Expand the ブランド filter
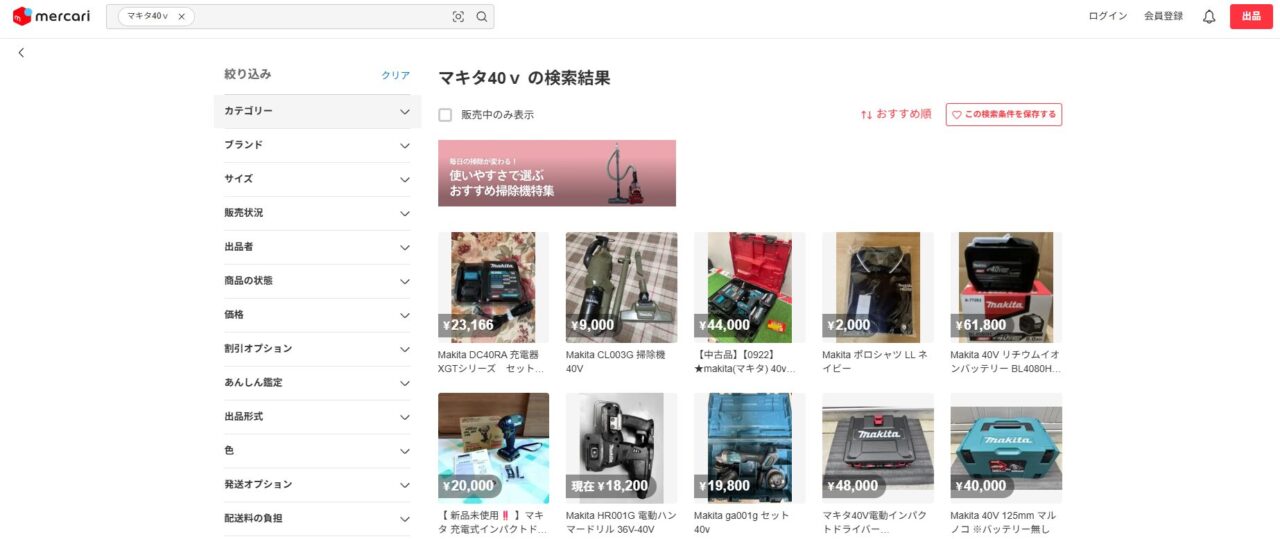This screenshot has width=1280, height=539. pos(317,145)
